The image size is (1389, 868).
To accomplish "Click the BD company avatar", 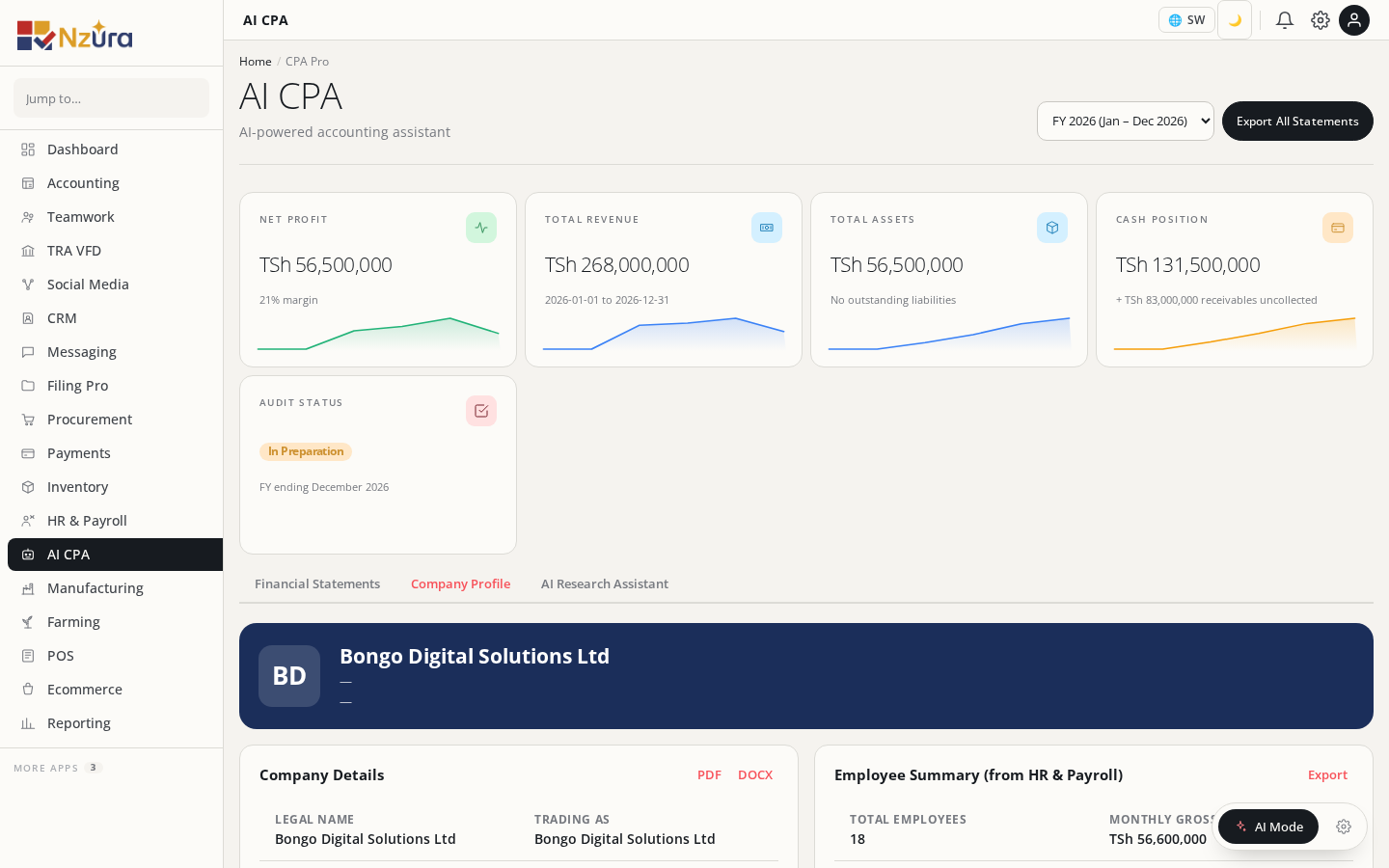I will pyautogui.click(x=289, y=676).
